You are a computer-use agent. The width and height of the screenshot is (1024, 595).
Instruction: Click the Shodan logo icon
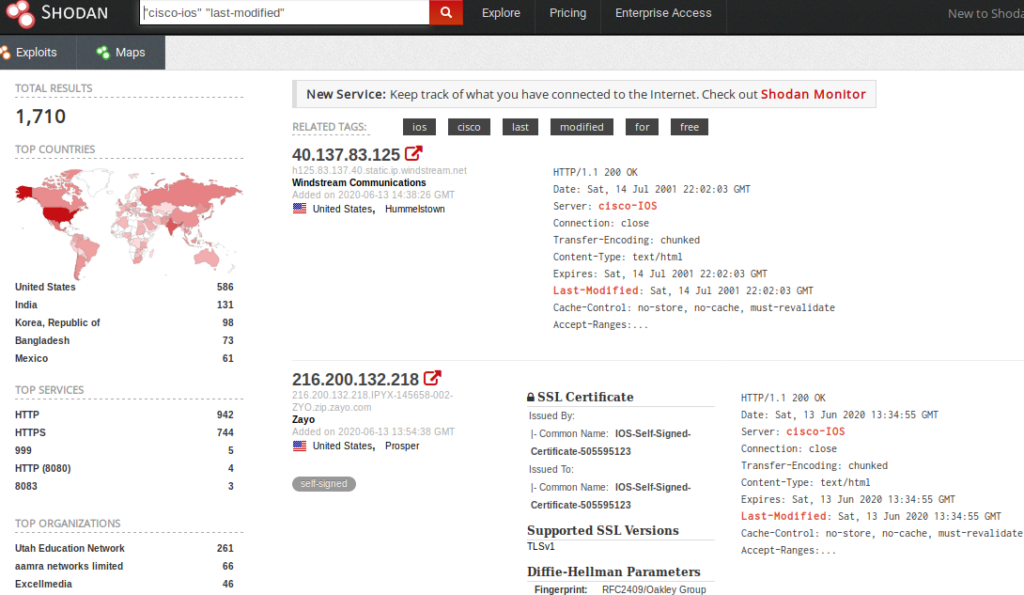(x=20, y=14)
